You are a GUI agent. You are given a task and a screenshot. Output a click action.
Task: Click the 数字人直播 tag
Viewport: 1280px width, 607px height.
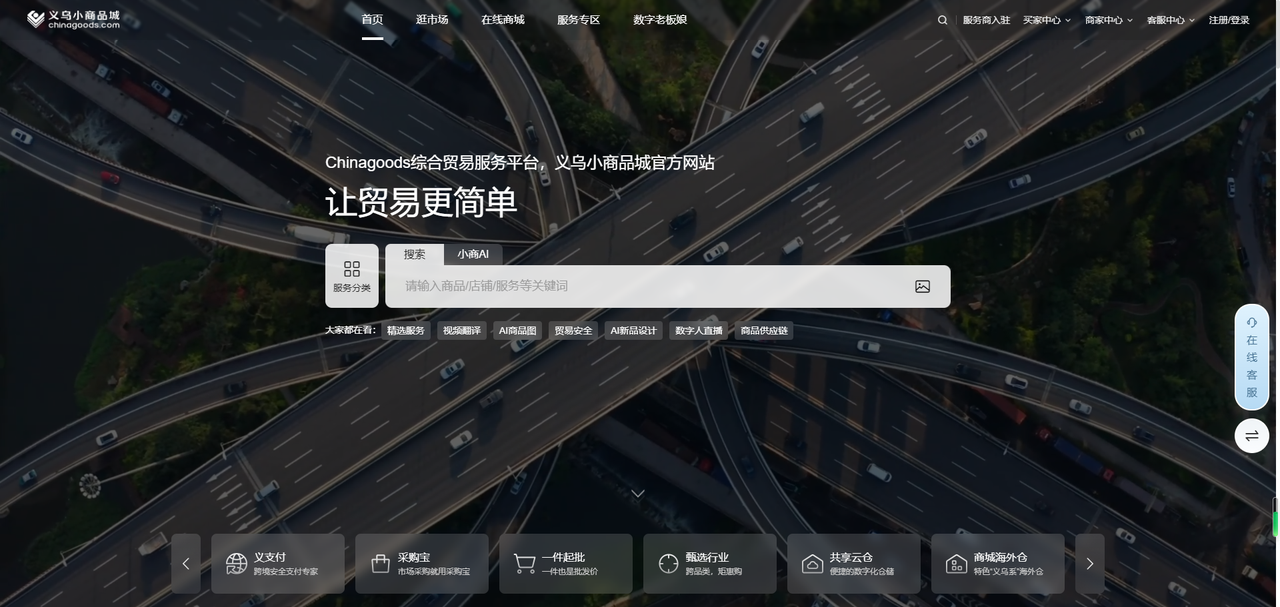coord(699,331)
